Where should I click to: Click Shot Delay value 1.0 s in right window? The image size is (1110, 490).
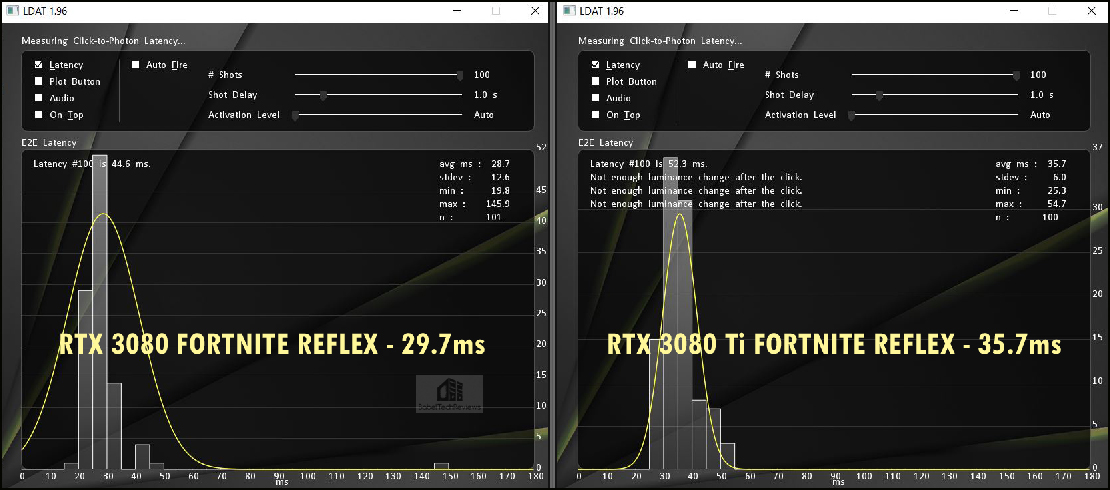1041,95
